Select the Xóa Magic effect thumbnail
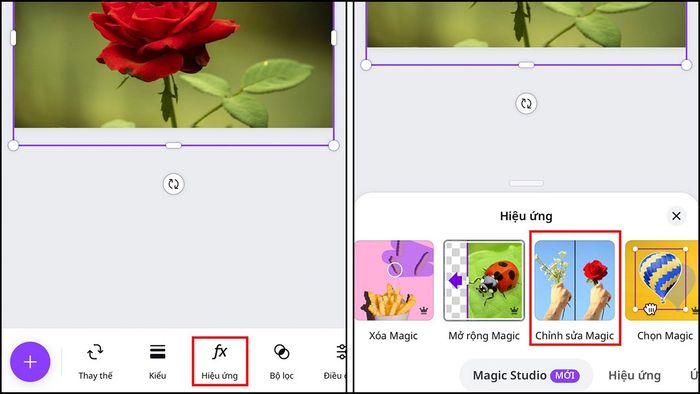 [x=394, y=280]
